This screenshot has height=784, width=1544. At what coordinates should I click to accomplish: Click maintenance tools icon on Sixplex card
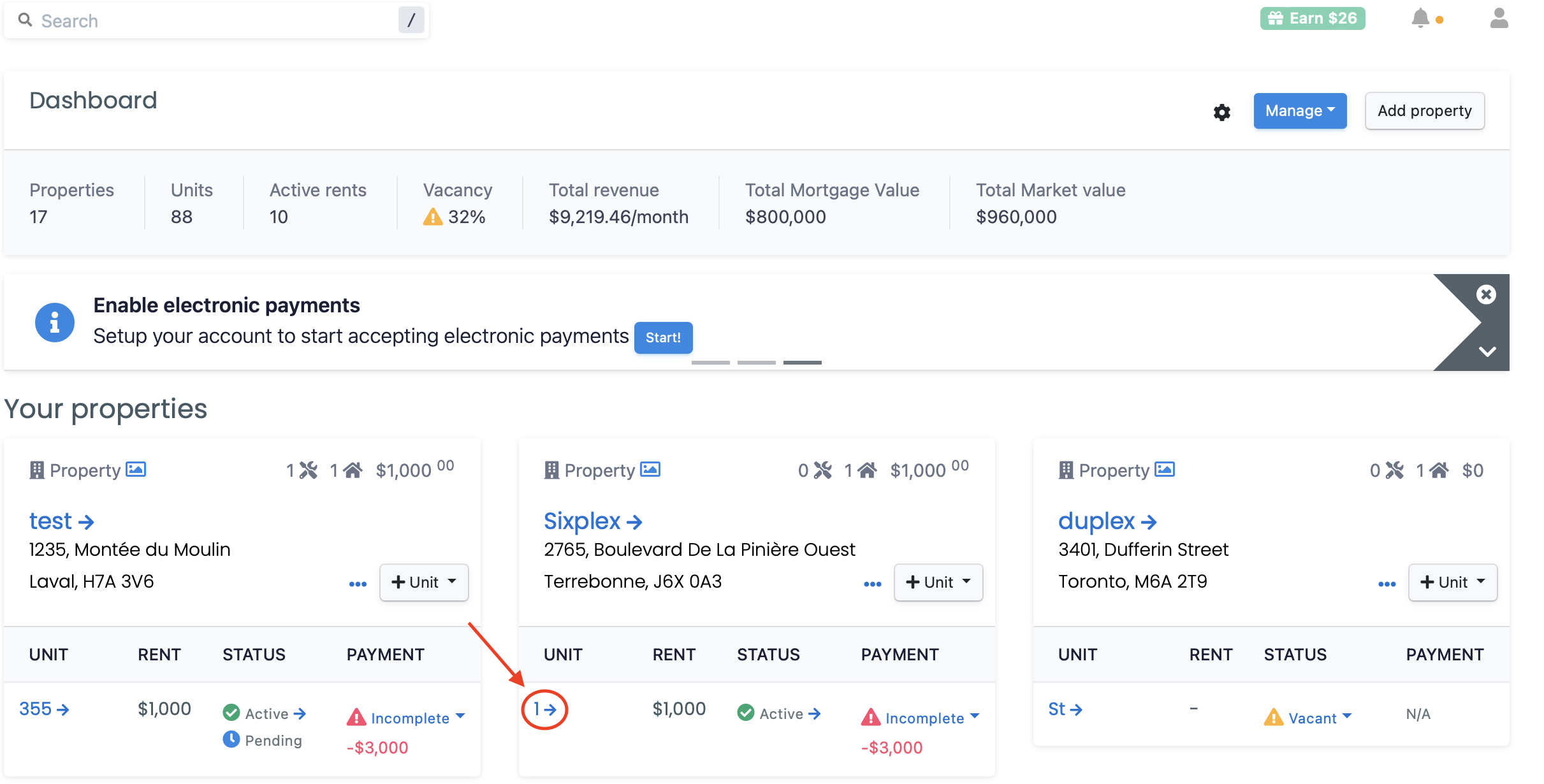coord(823,470)
